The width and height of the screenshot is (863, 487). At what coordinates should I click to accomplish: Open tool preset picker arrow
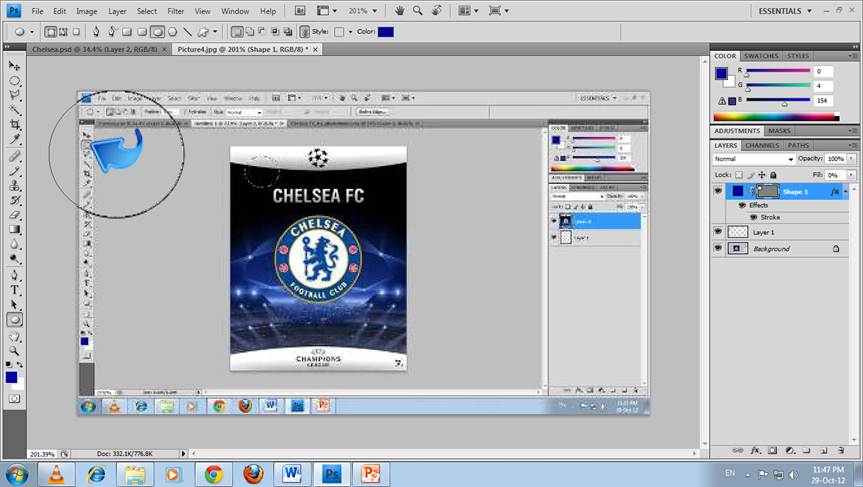[x=31, y=32]
